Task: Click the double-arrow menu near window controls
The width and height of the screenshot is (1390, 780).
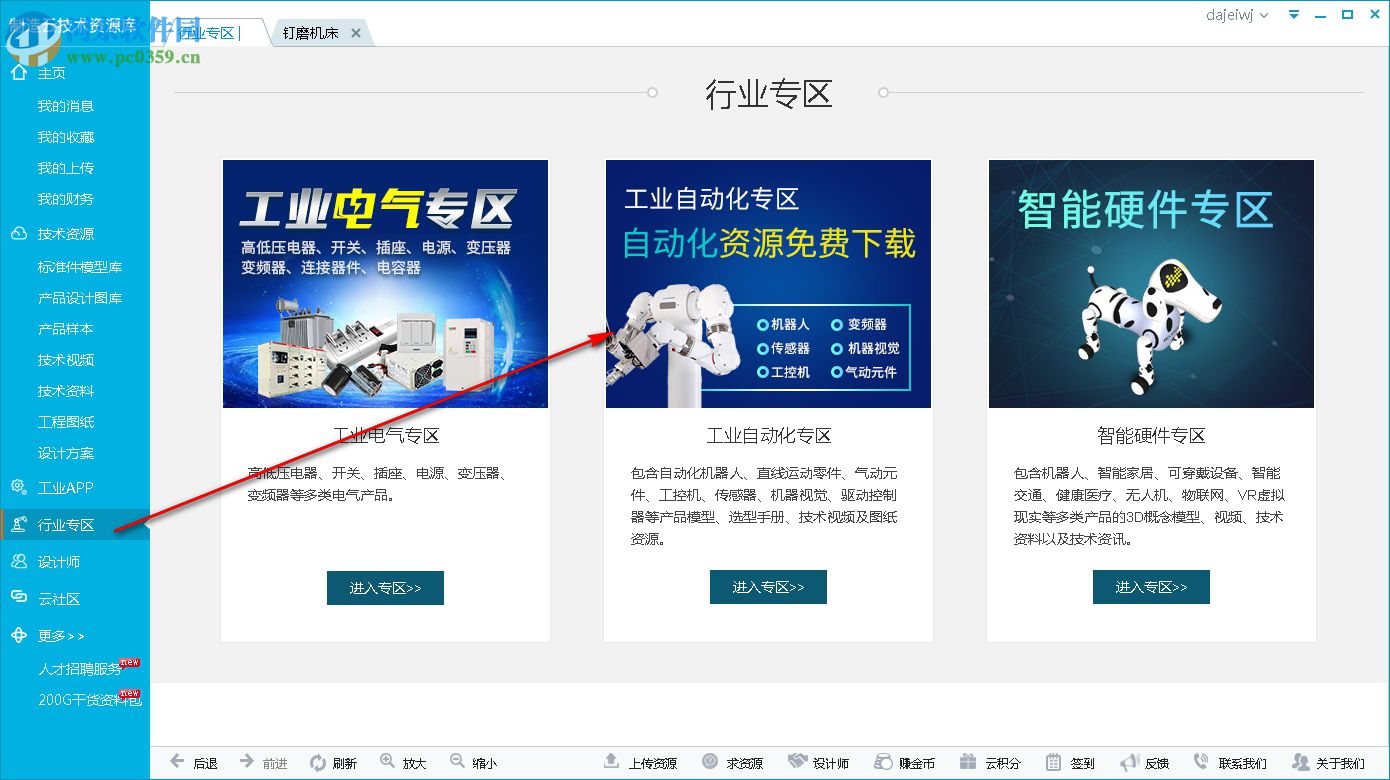Action: pyautogui.click(x=1293, y=14)
